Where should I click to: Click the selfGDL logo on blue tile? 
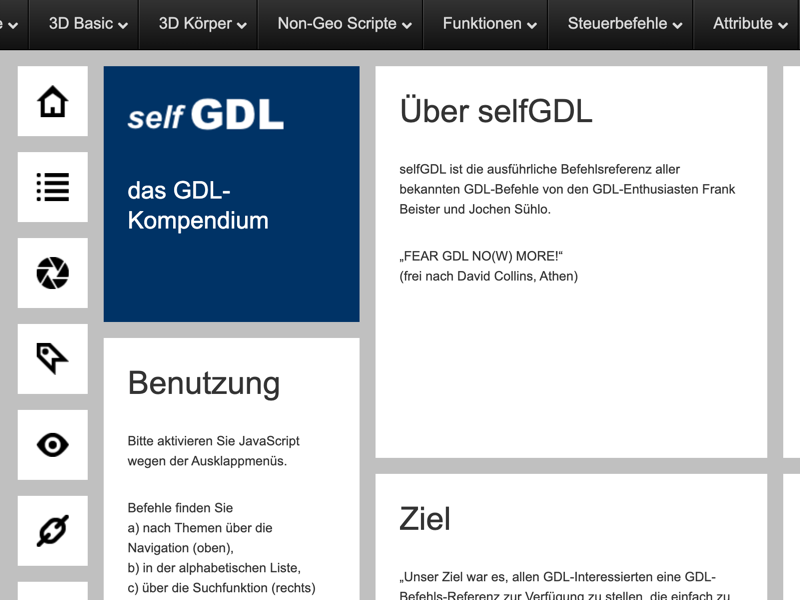[206, 115]
